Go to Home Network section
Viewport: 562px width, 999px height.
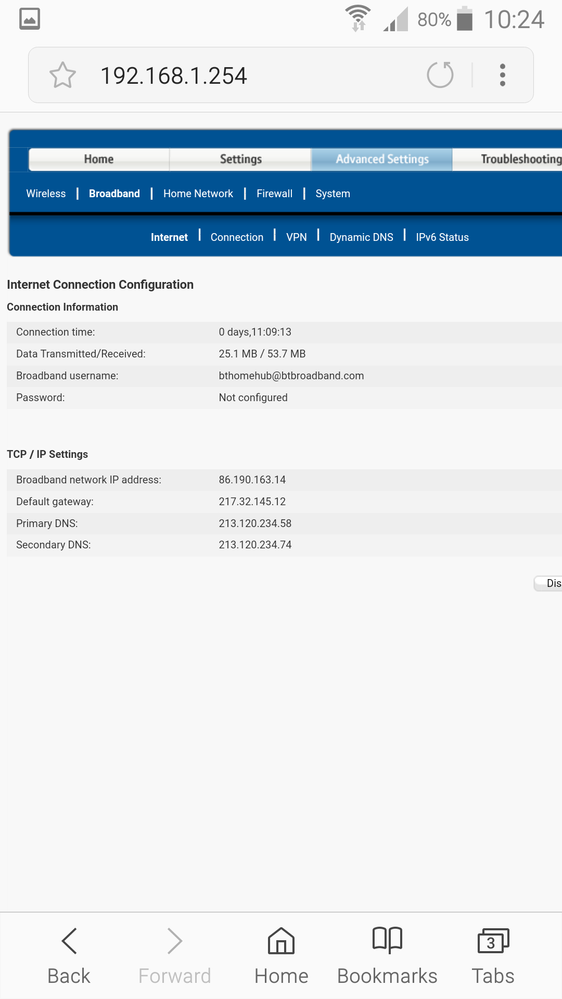(x=198, y=194)
